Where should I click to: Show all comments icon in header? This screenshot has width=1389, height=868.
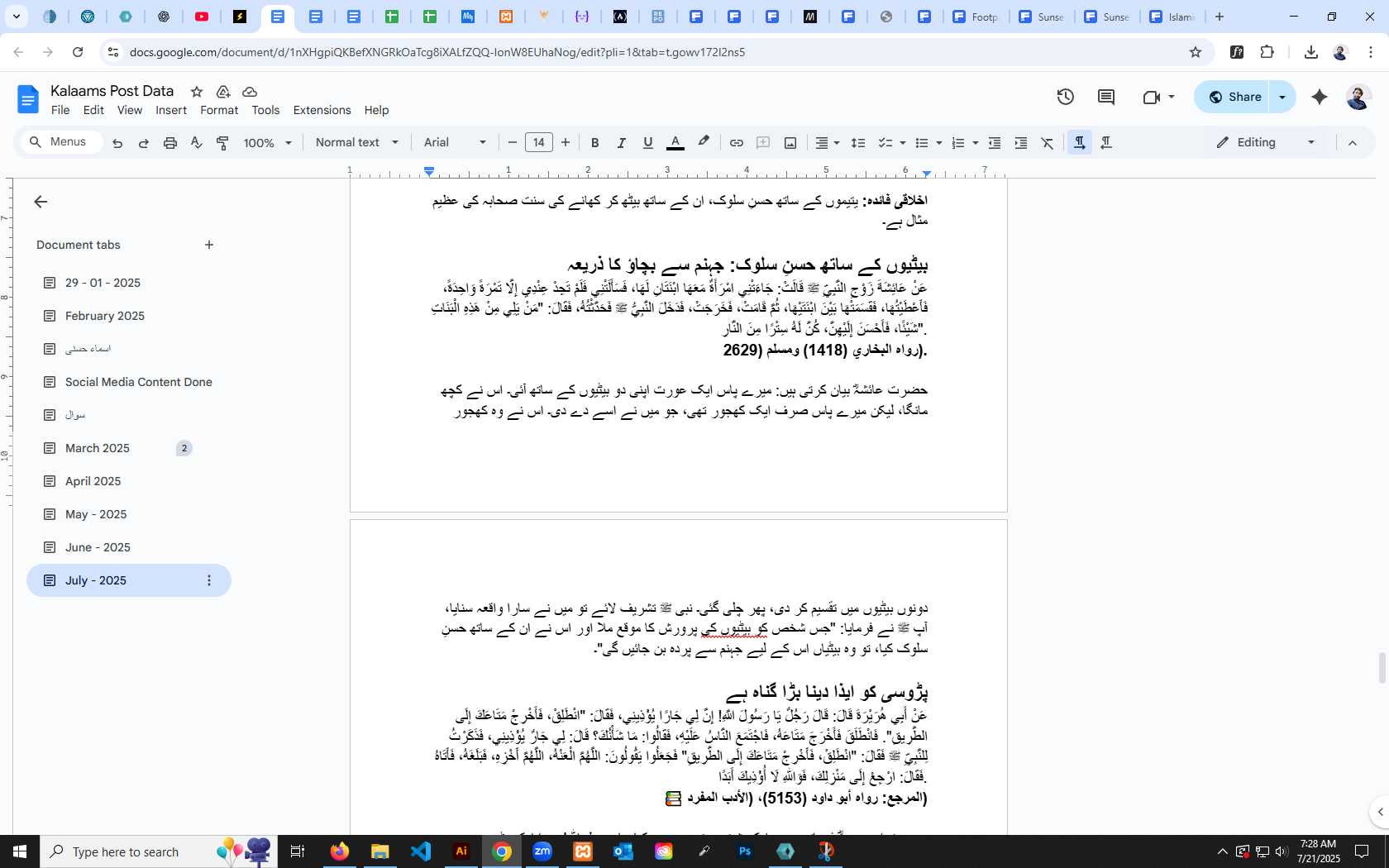1106,97
